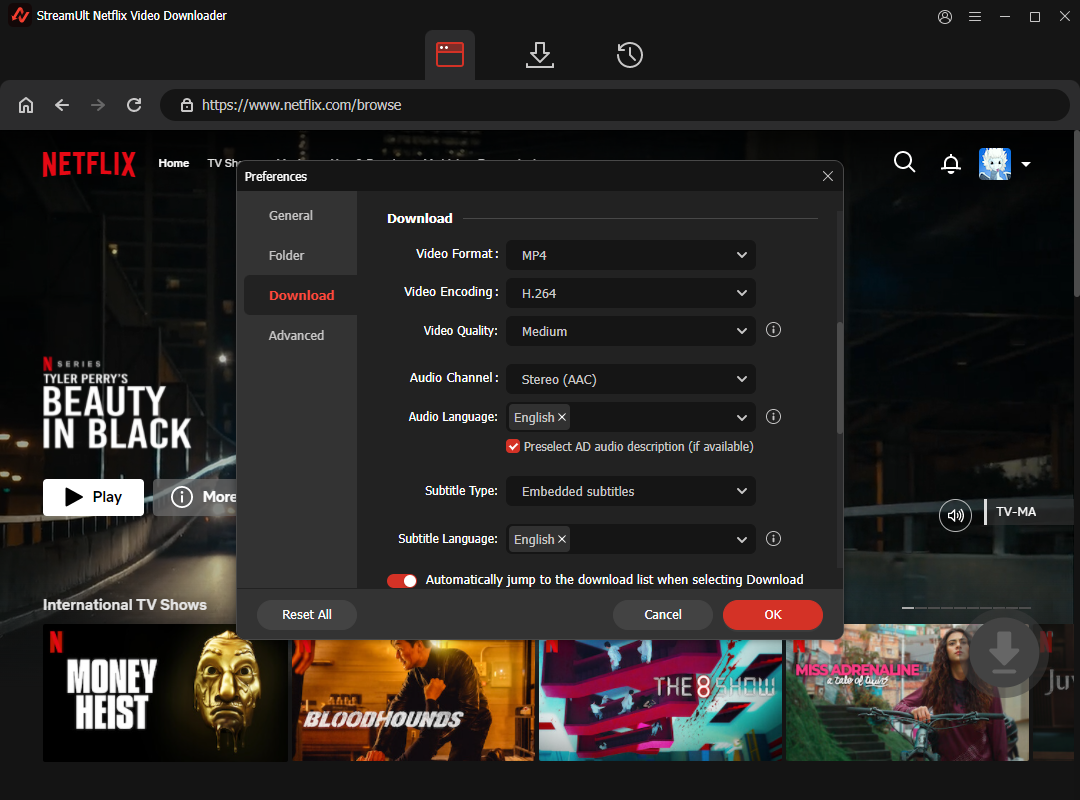Open Video Encoding dropdown showing H.264

(631, 293)
